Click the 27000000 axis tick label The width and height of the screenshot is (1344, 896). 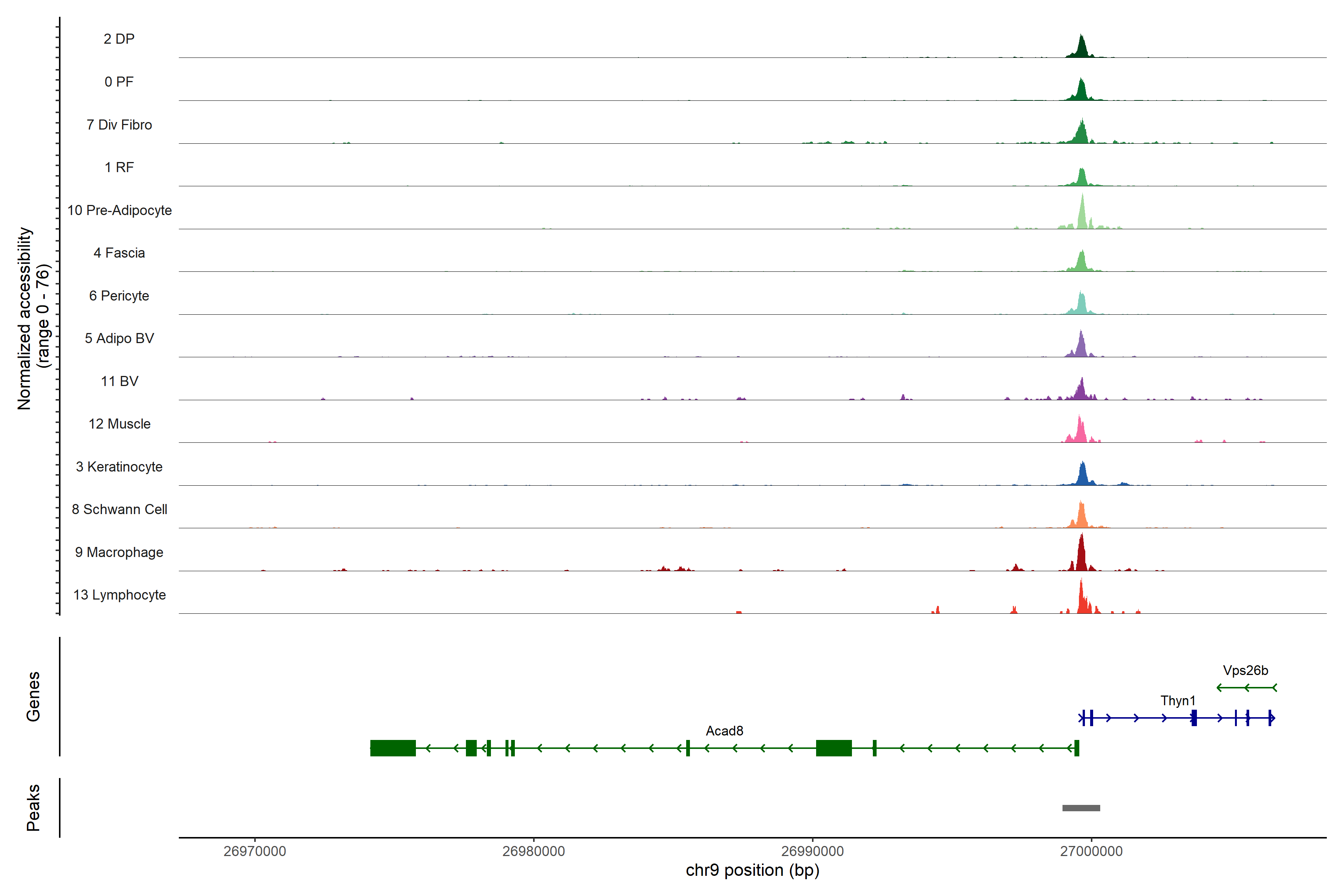(1091, 851)
